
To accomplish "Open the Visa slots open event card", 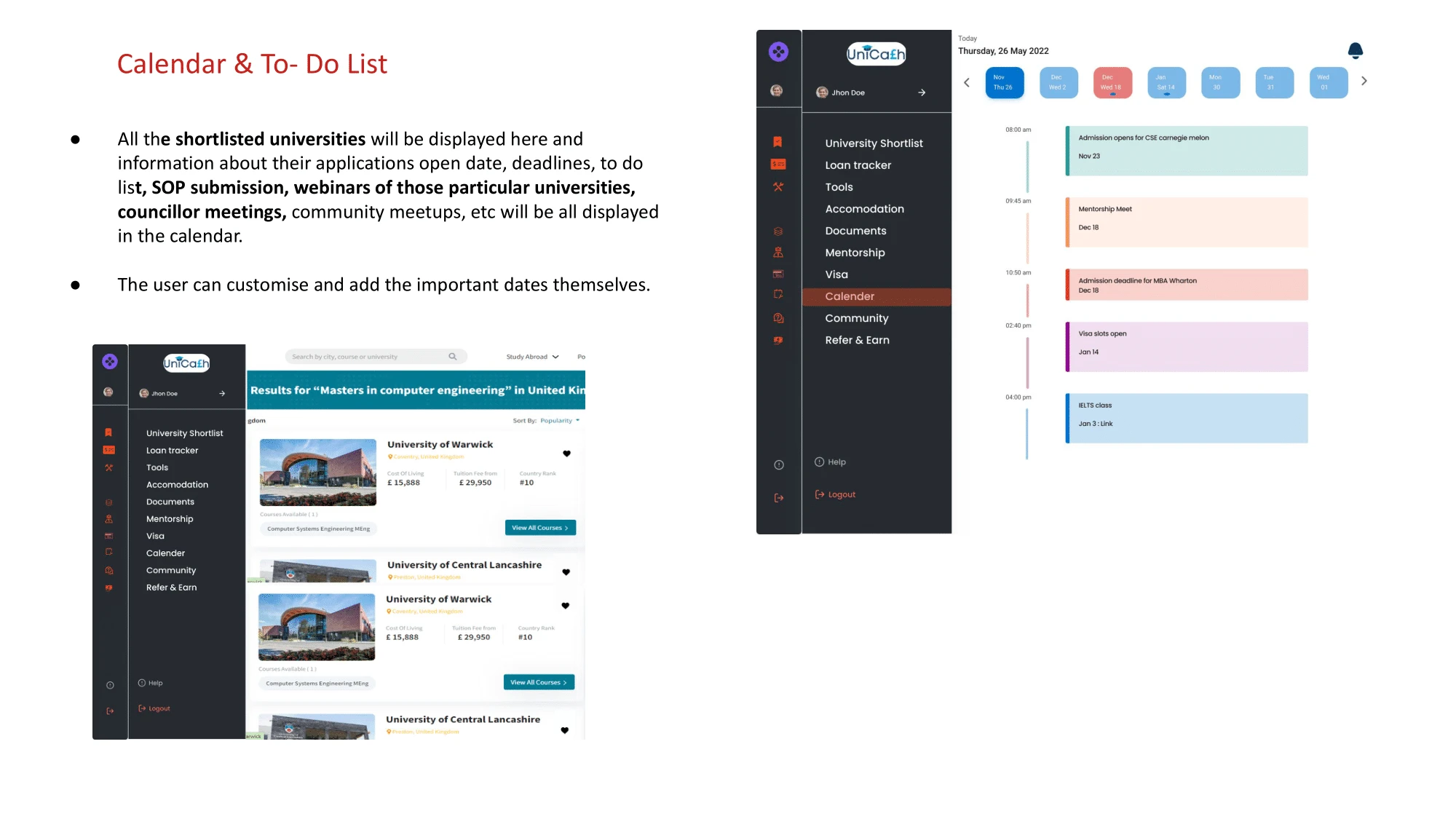I will (x=1187, y=347).
